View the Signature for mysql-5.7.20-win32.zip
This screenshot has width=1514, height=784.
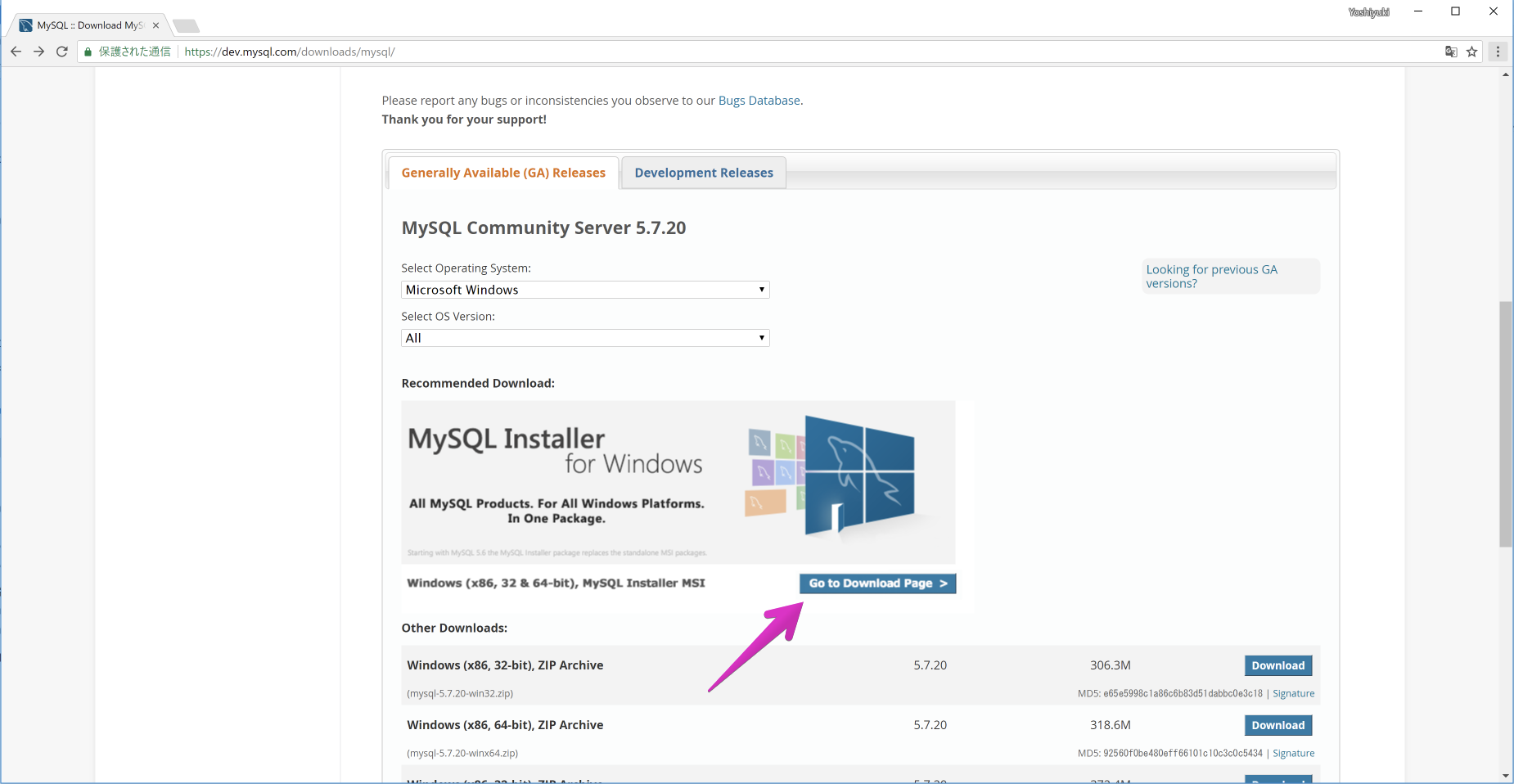click(x=1292, y=693)
